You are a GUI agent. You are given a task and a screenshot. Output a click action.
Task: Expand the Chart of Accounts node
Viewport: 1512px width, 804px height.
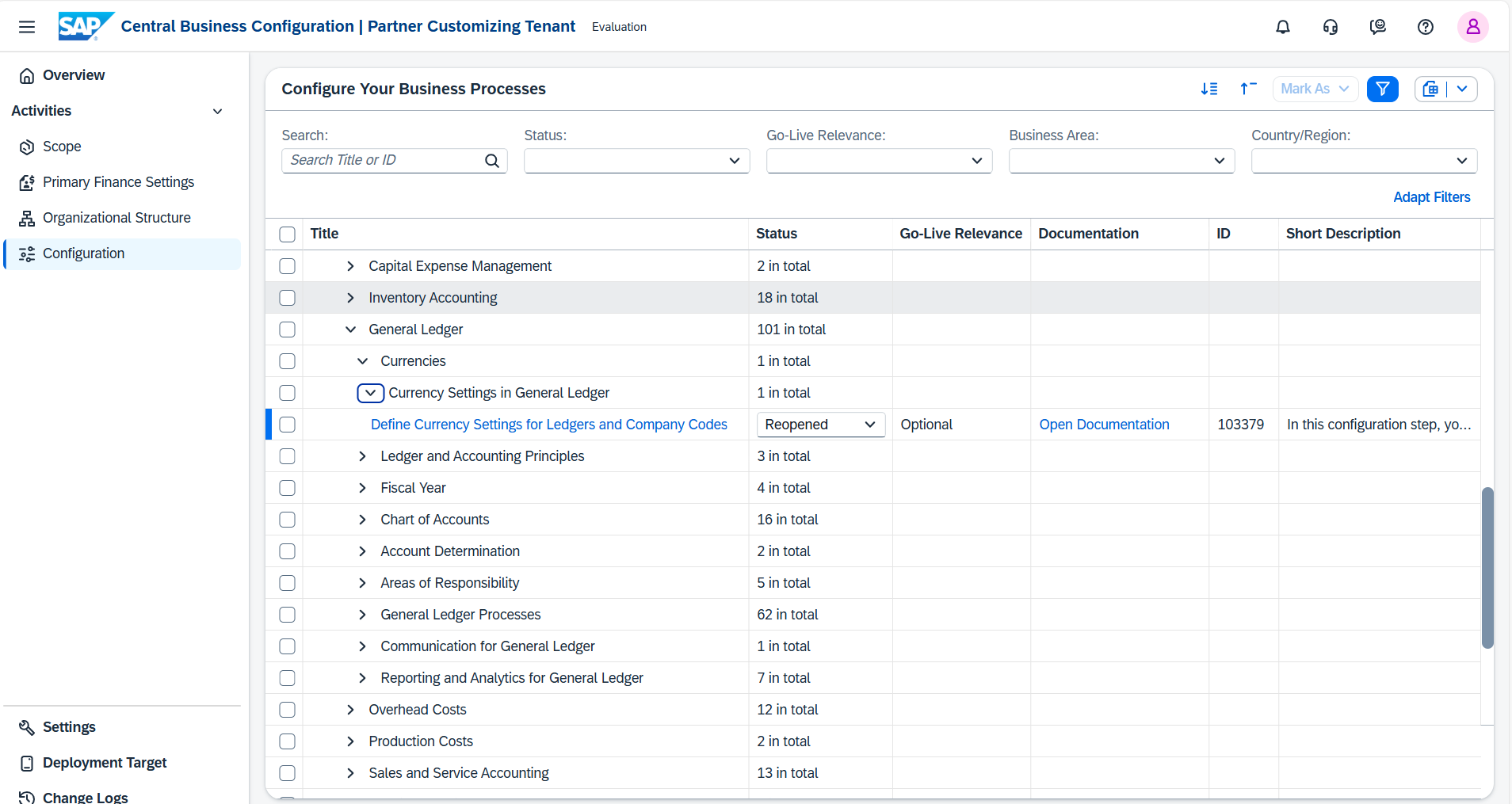coord(362,520)
